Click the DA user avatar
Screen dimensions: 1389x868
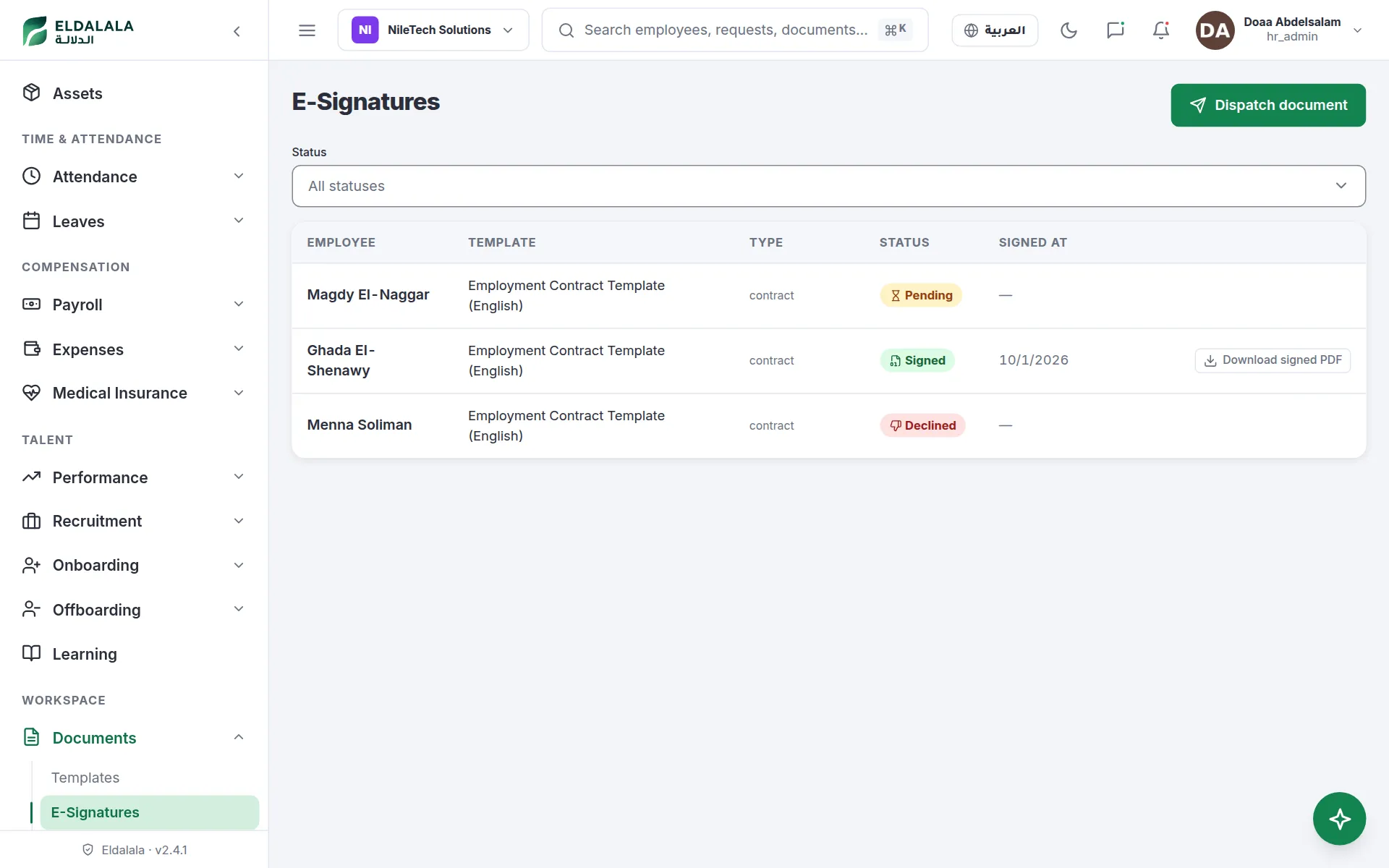coord(1215,30)
